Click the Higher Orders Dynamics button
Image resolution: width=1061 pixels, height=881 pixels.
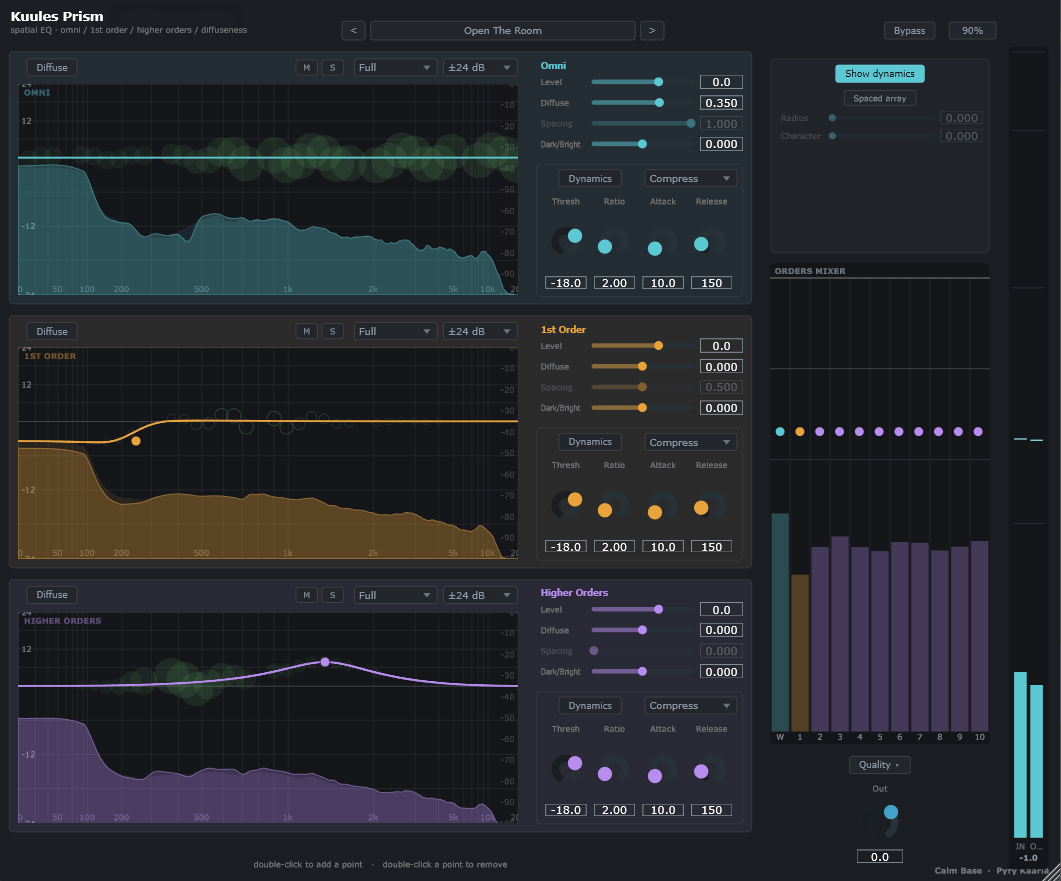(x=590, y=706)
